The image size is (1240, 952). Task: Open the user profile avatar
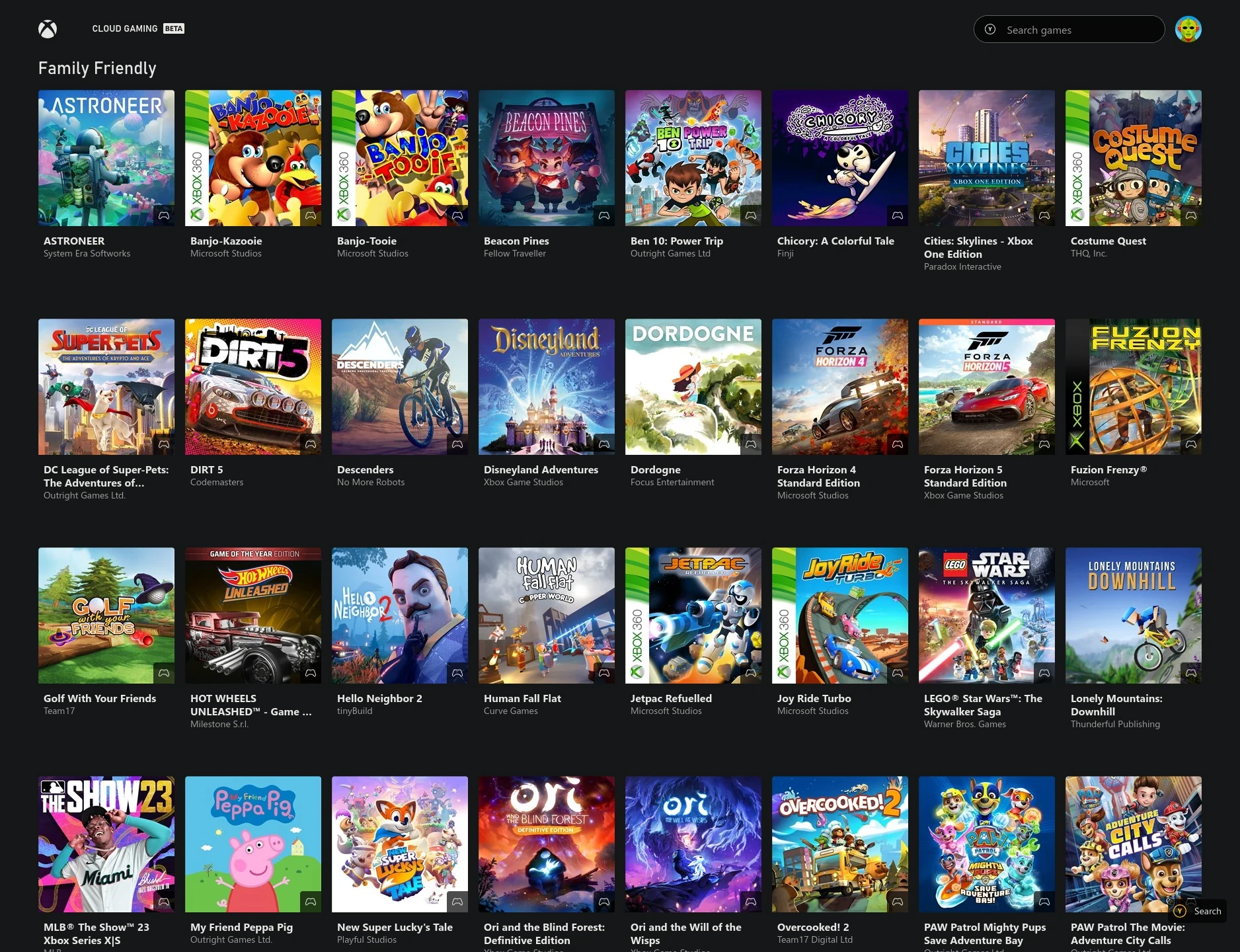click(x=1188, y=29)
